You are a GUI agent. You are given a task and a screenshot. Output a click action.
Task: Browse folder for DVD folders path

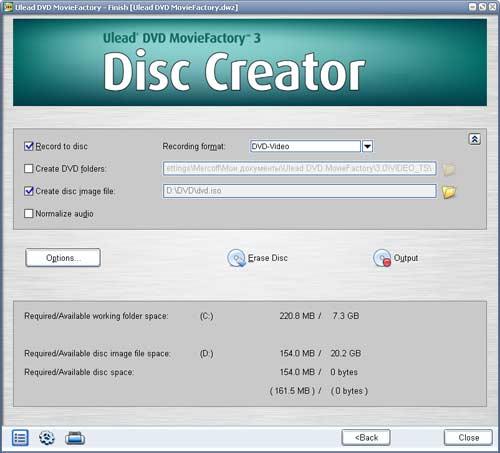449,169
